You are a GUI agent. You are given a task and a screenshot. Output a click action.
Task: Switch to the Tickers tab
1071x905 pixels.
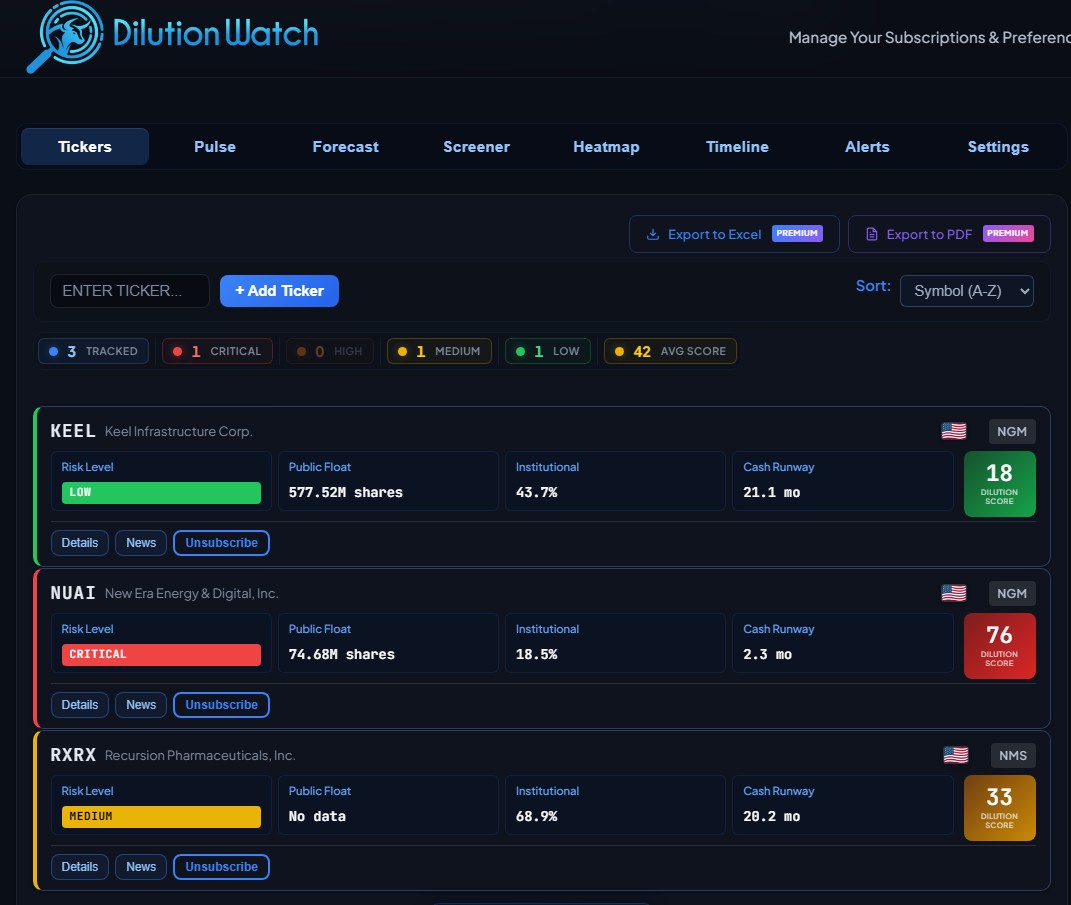(85, 147)
